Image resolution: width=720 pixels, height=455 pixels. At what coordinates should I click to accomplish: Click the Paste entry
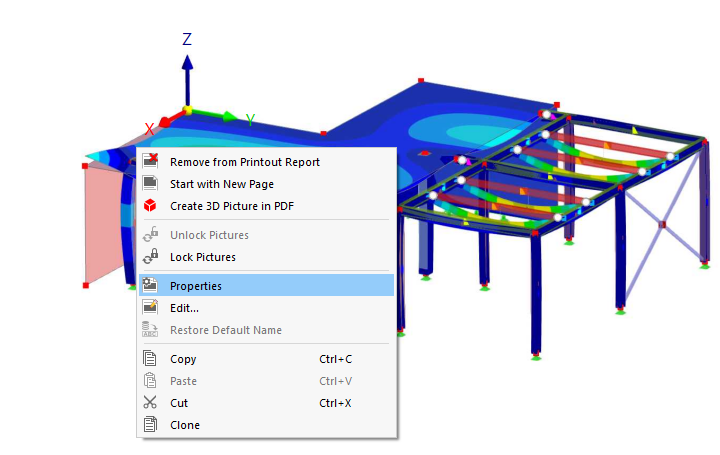(266, 381)
